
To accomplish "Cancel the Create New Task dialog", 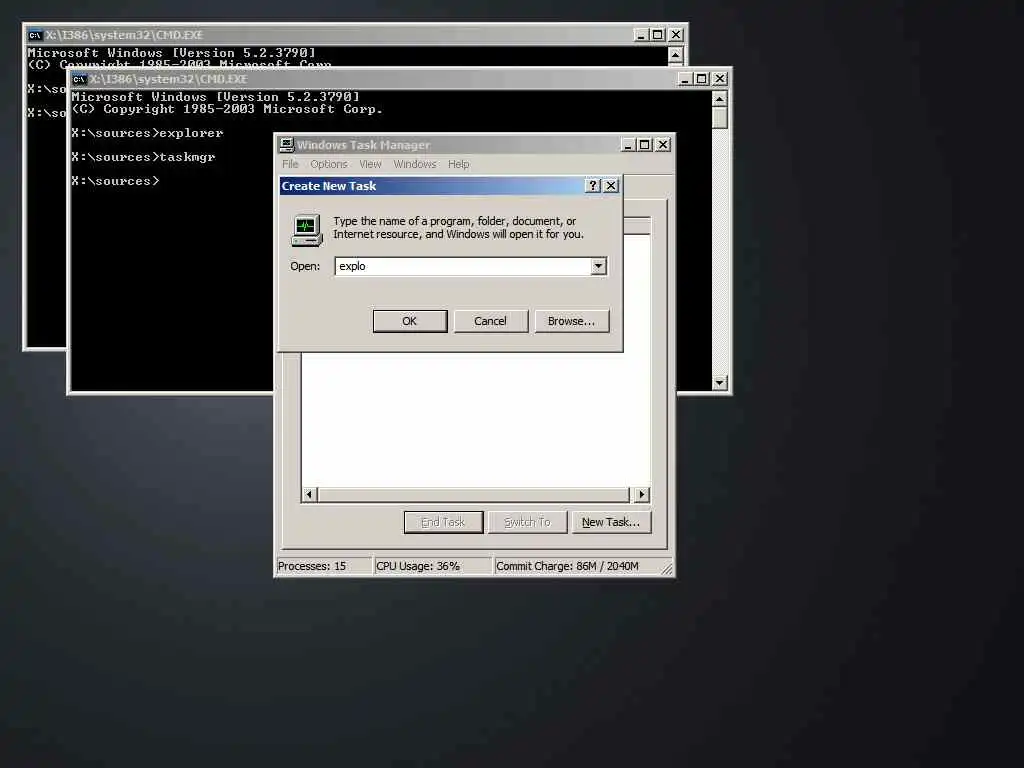I will [x=490, y=321].
